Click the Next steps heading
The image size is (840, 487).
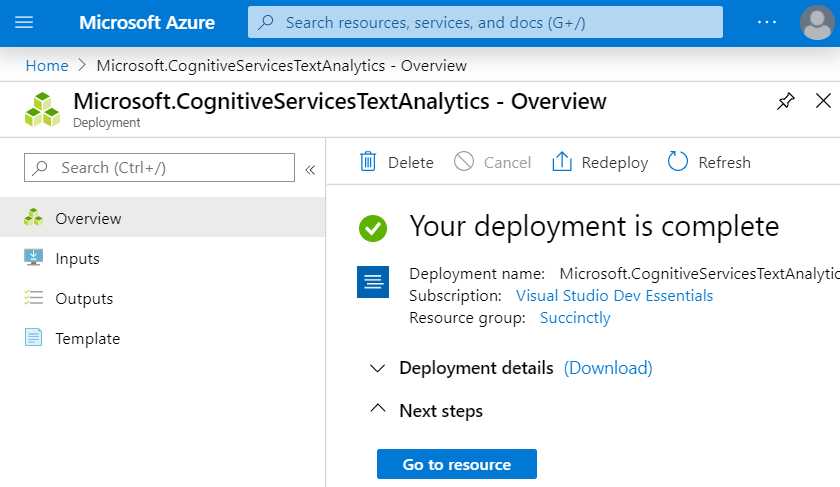[x=441, y=411]
